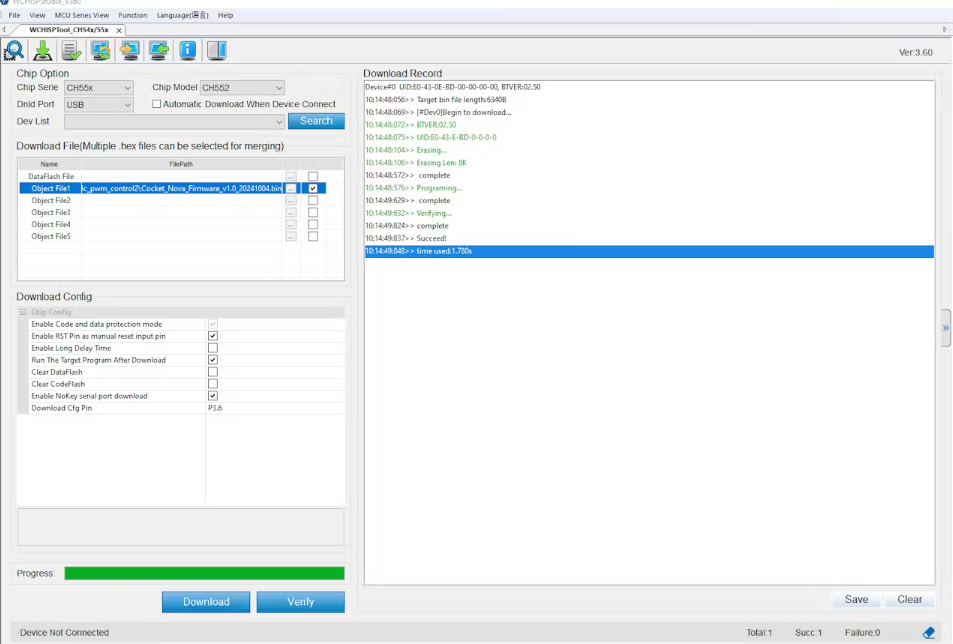Open the blue info toolbar icon
Viewport: 953px width, 644px height.
click(x=188, y=50)
